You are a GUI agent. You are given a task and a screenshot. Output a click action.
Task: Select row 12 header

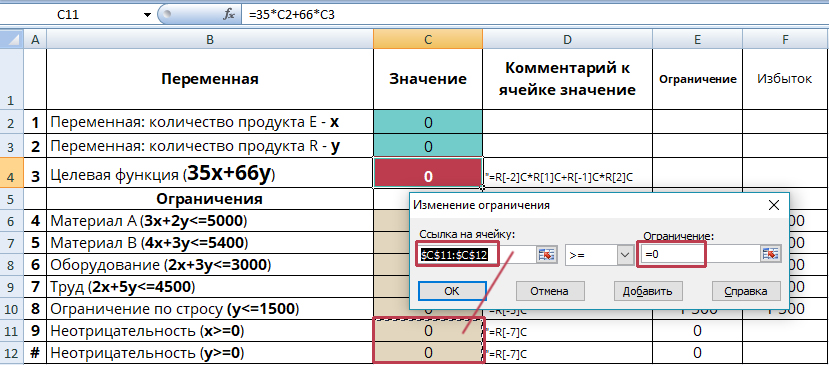coord(12,353)
